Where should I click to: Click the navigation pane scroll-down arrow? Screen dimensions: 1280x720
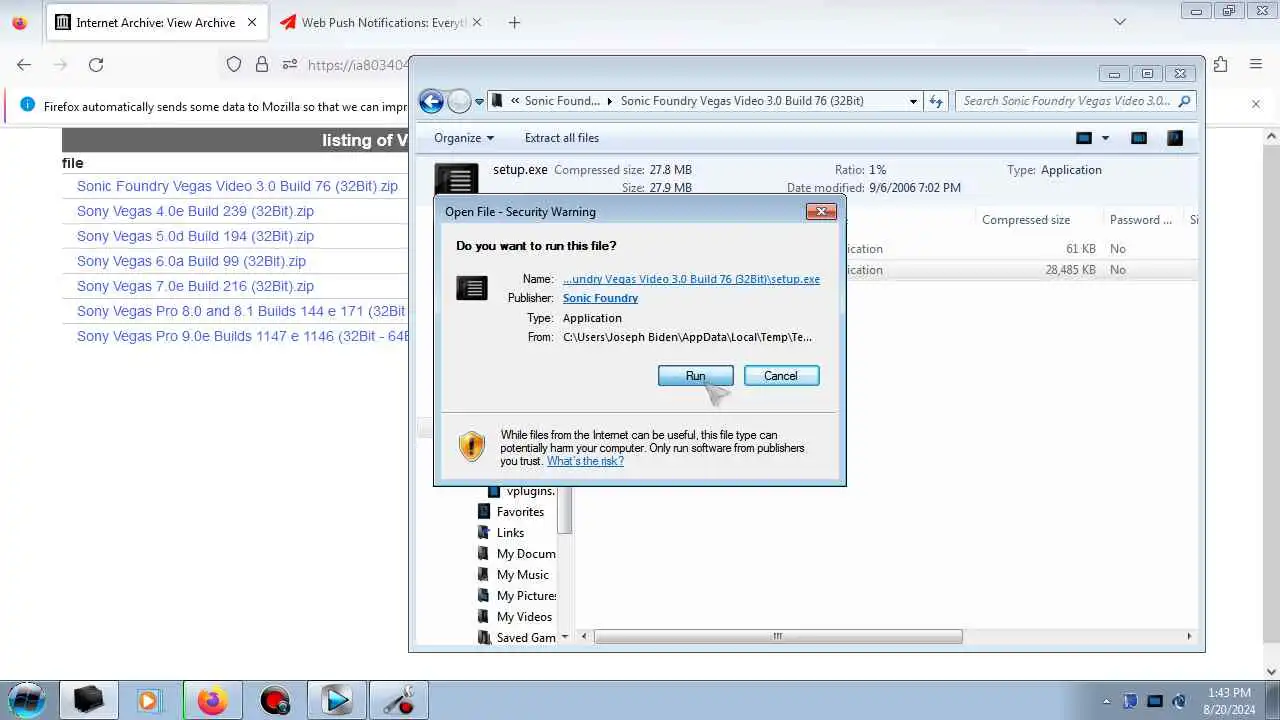click(565, 637)
